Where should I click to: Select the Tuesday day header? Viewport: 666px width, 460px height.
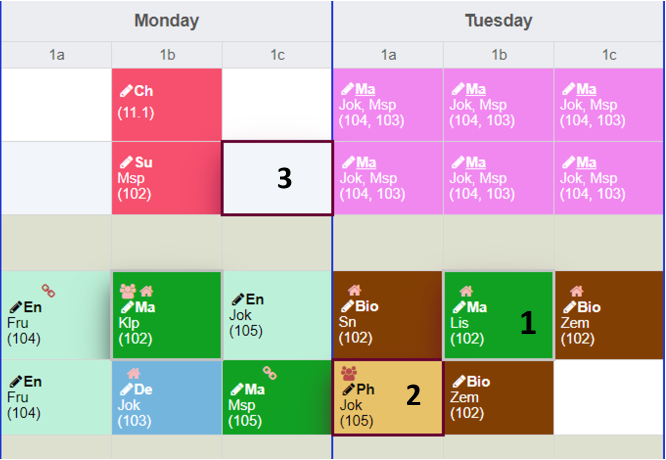pos(498,20)
